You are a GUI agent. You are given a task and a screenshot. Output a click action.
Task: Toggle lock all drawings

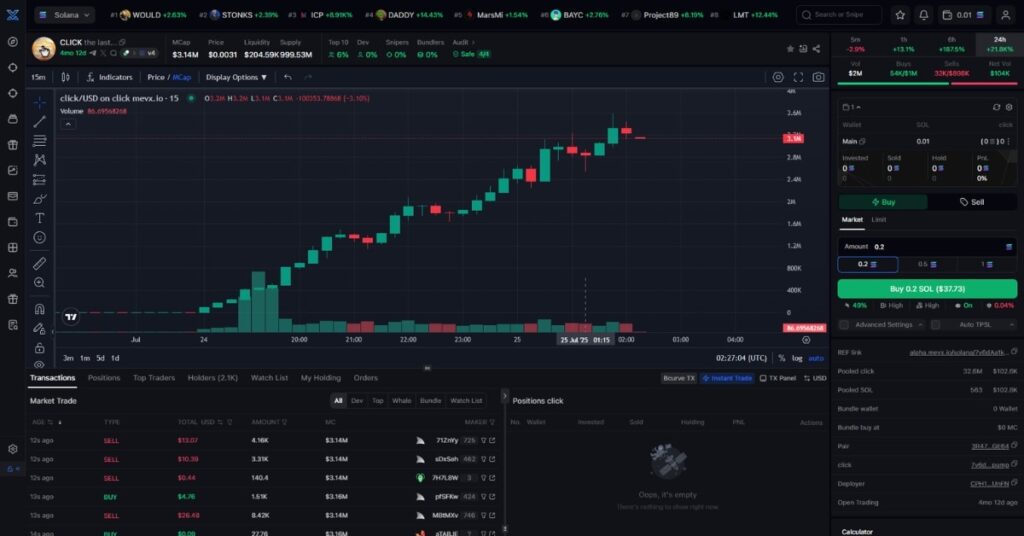tap(40, 348)
